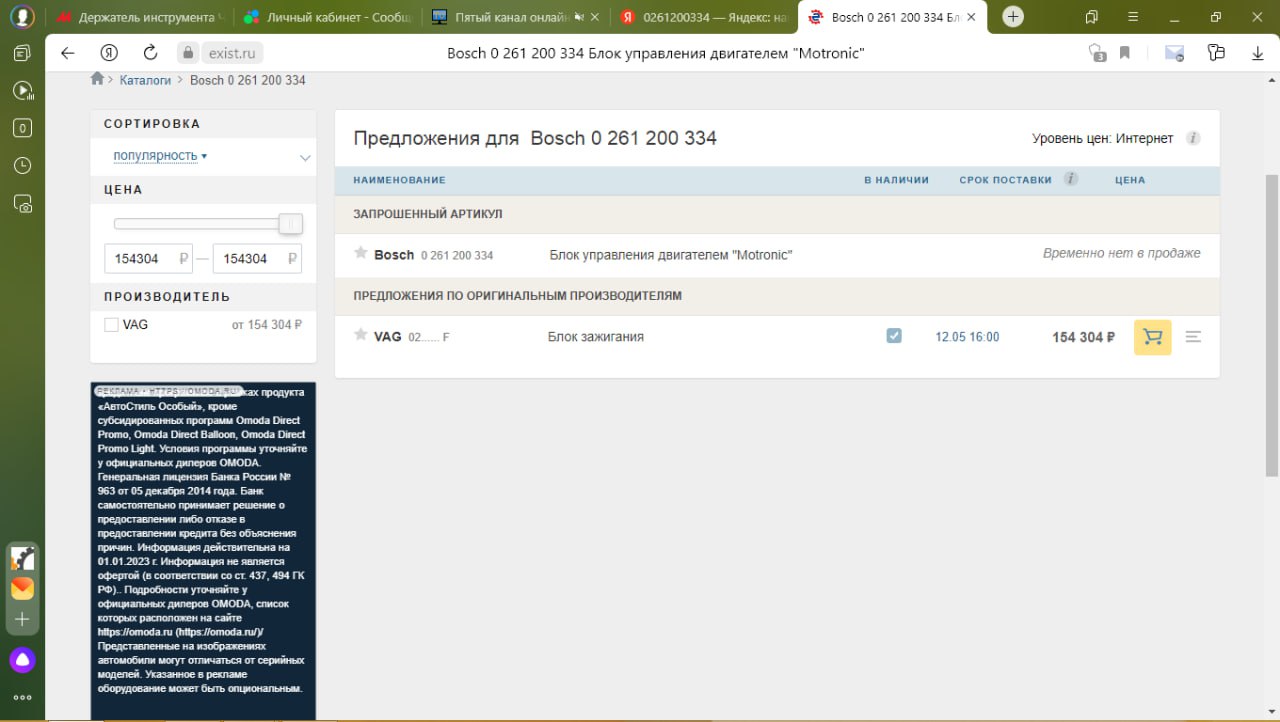Open the популярность sorting dropdown
Image resolution: width=1280 pixels, height=722 pixels.
160,156
